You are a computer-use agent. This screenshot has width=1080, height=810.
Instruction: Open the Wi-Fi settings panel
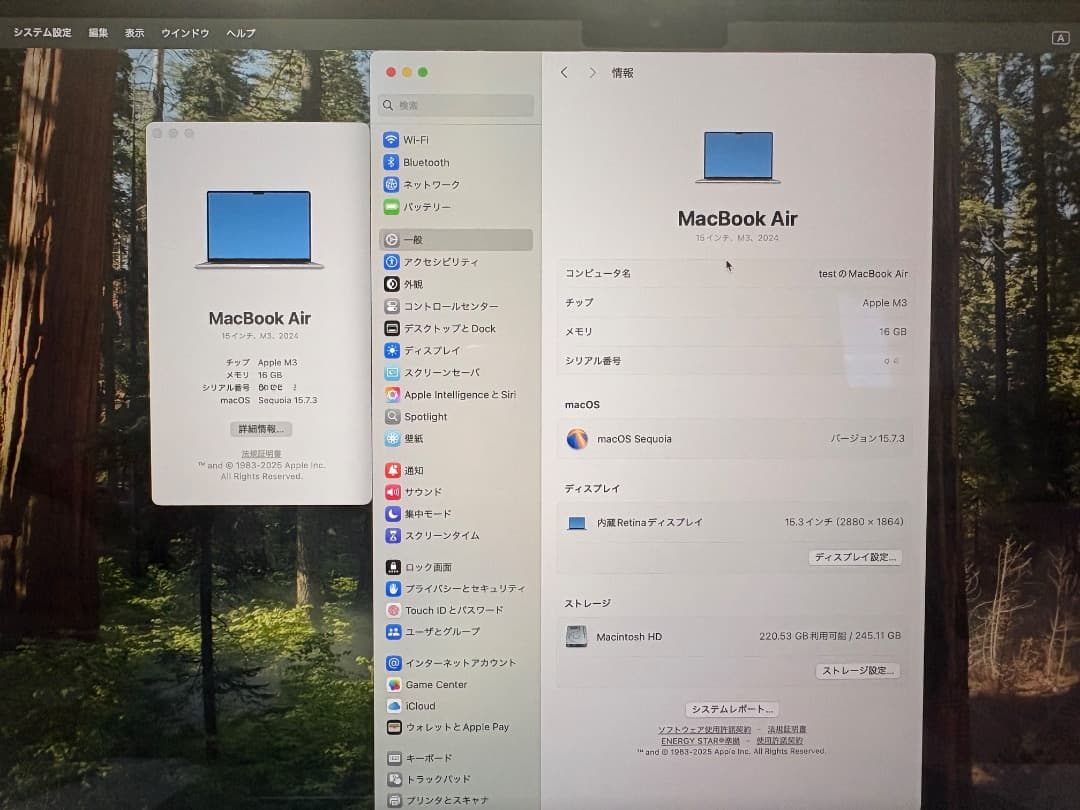tap(415, 139)
